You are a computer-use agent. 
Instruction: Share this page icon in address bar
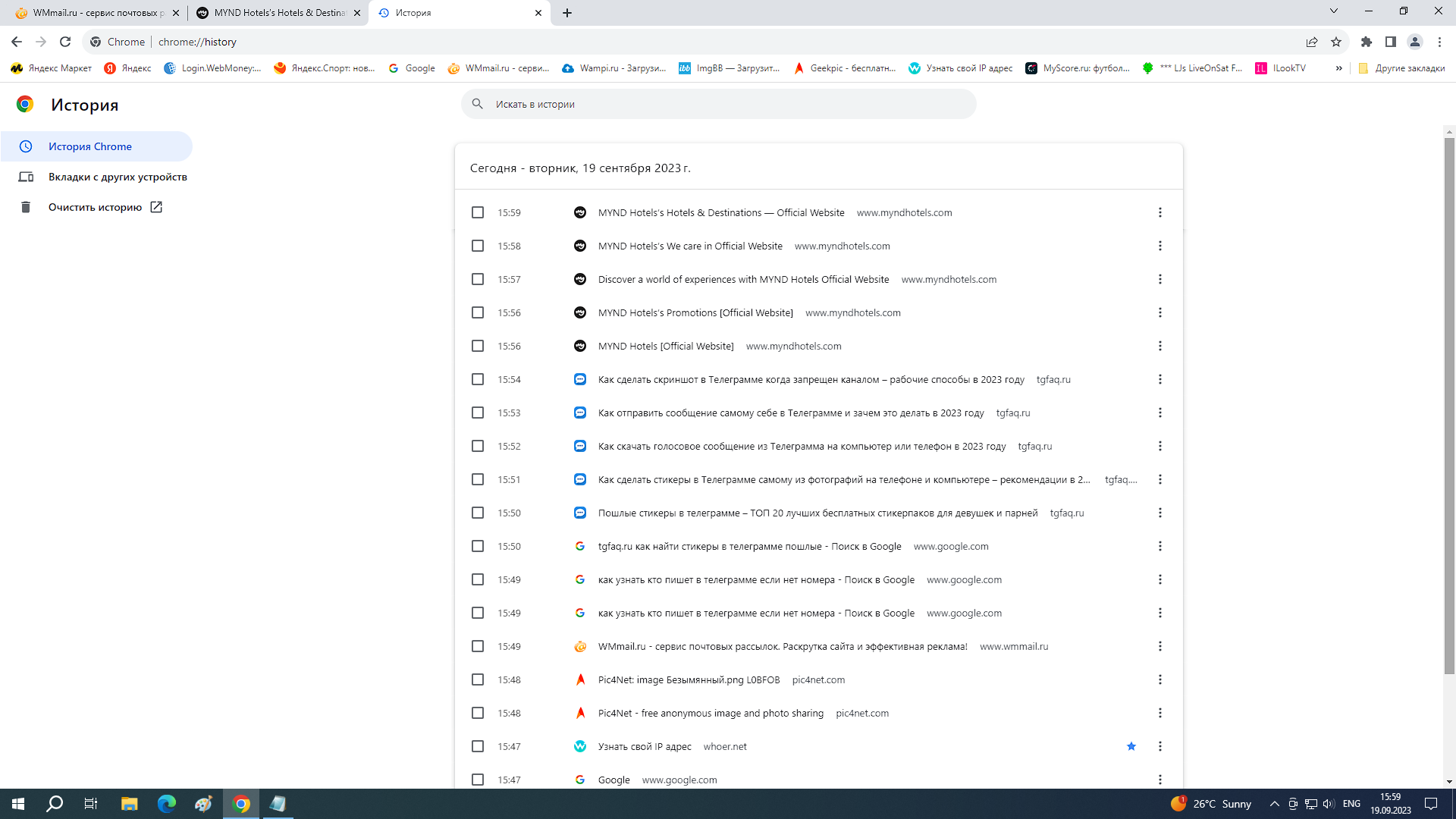[1312, 42]
